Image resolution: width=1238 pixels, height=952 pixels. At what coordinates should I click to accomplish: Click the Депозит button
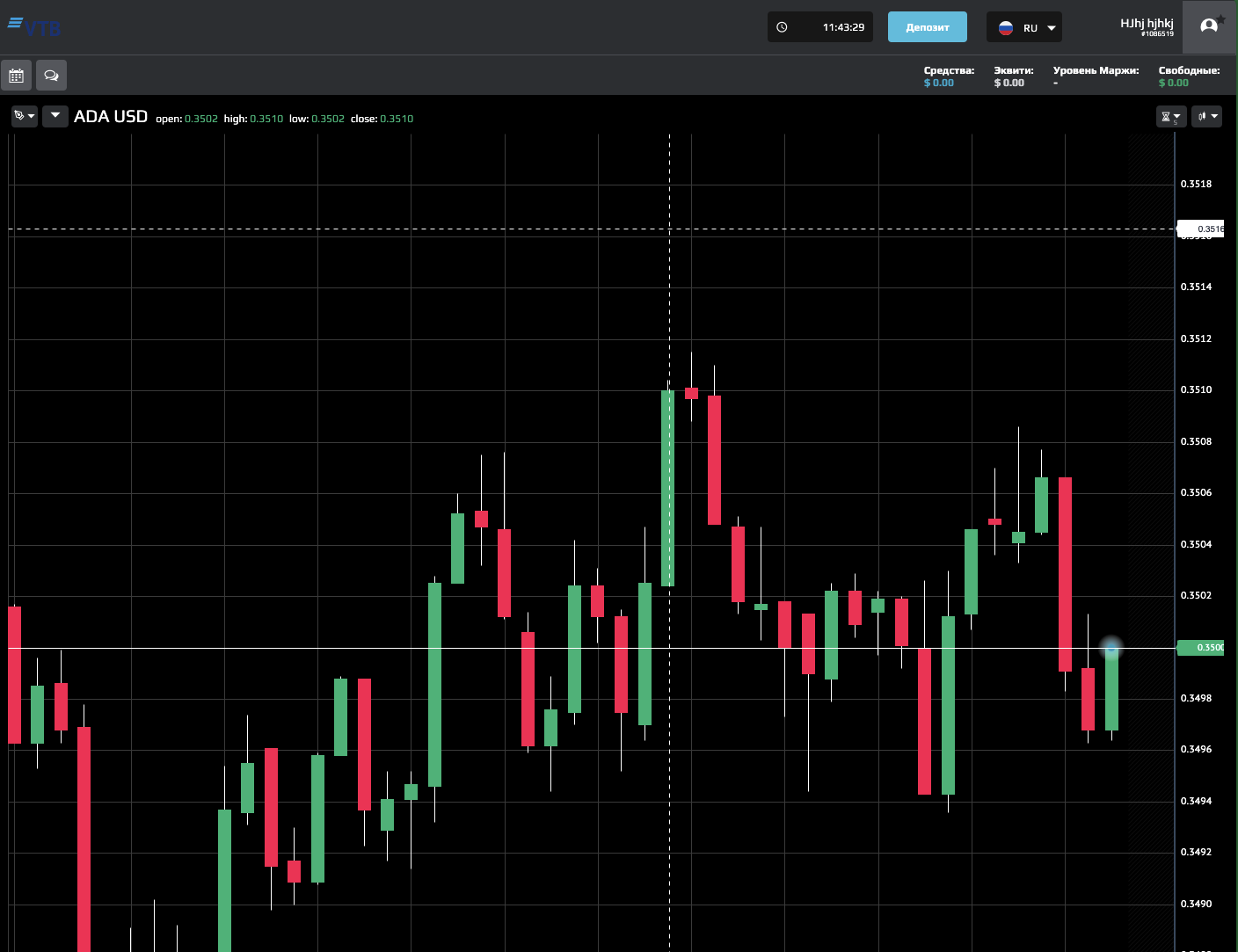(927, 26)
